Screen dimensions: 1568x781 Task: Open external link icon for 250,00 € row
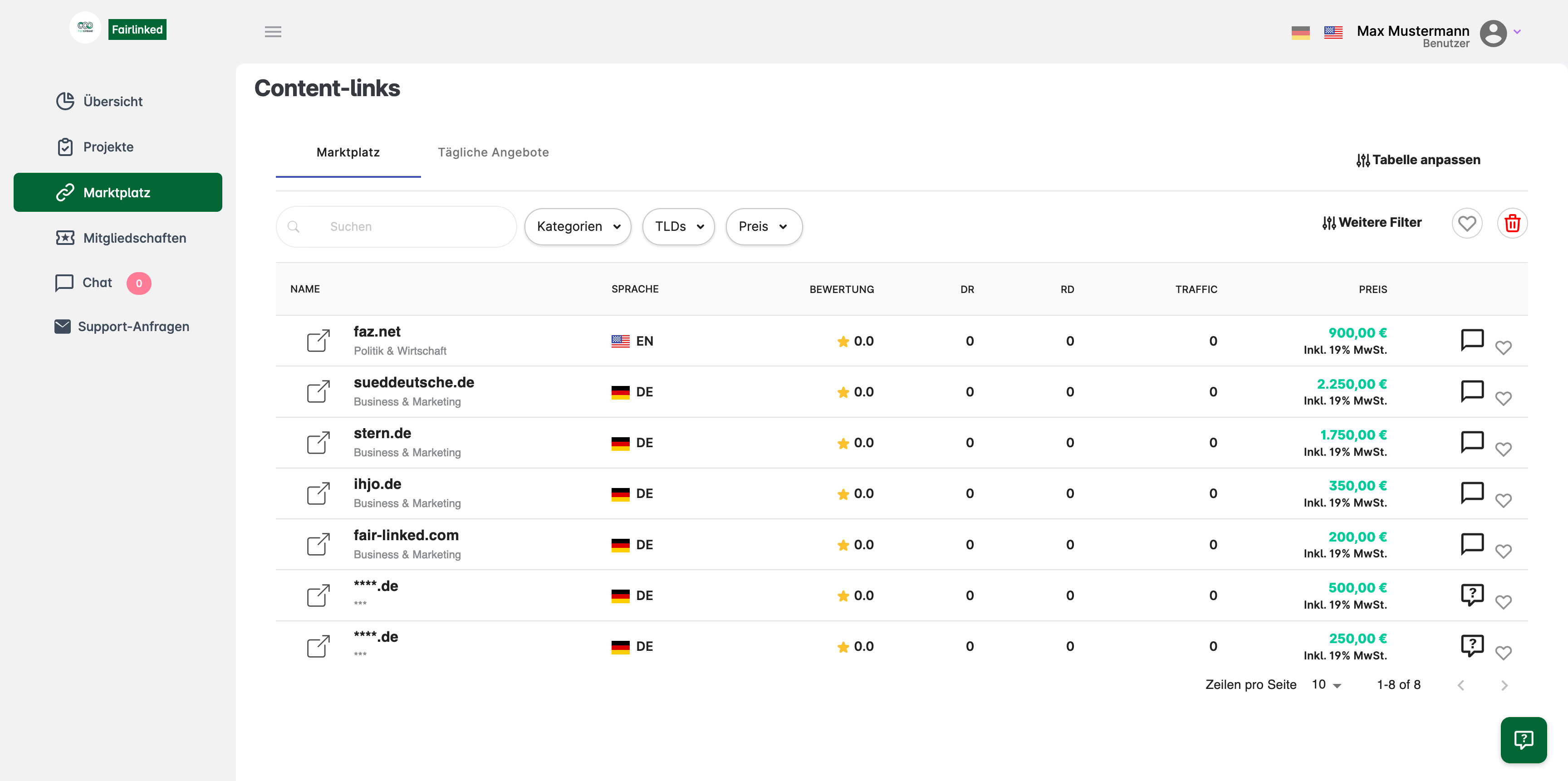(318, 646)
